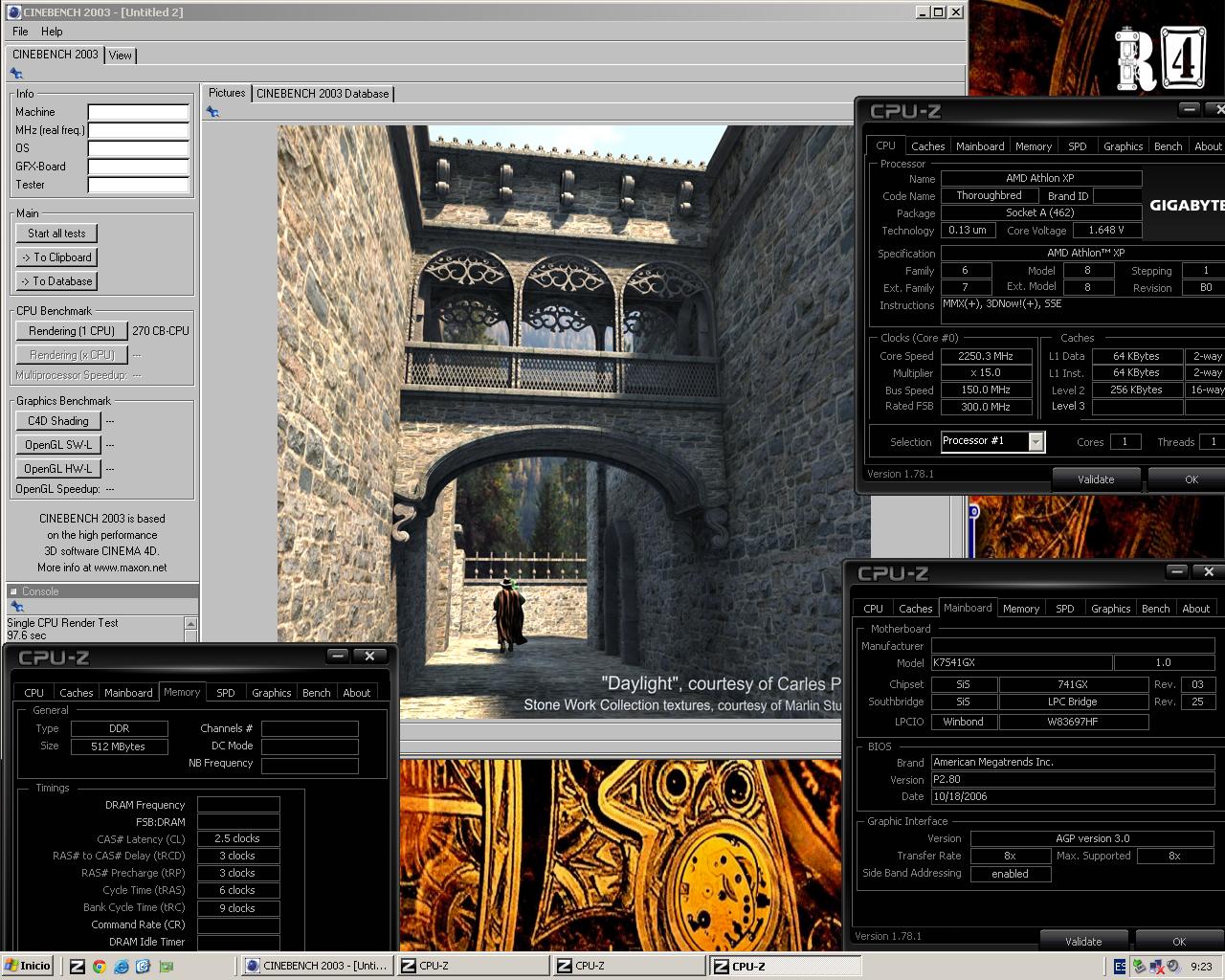The image size is (1225, 980).
Task: Open Mainboard tab in CPU-Z processor window
Action: [980, 146]
